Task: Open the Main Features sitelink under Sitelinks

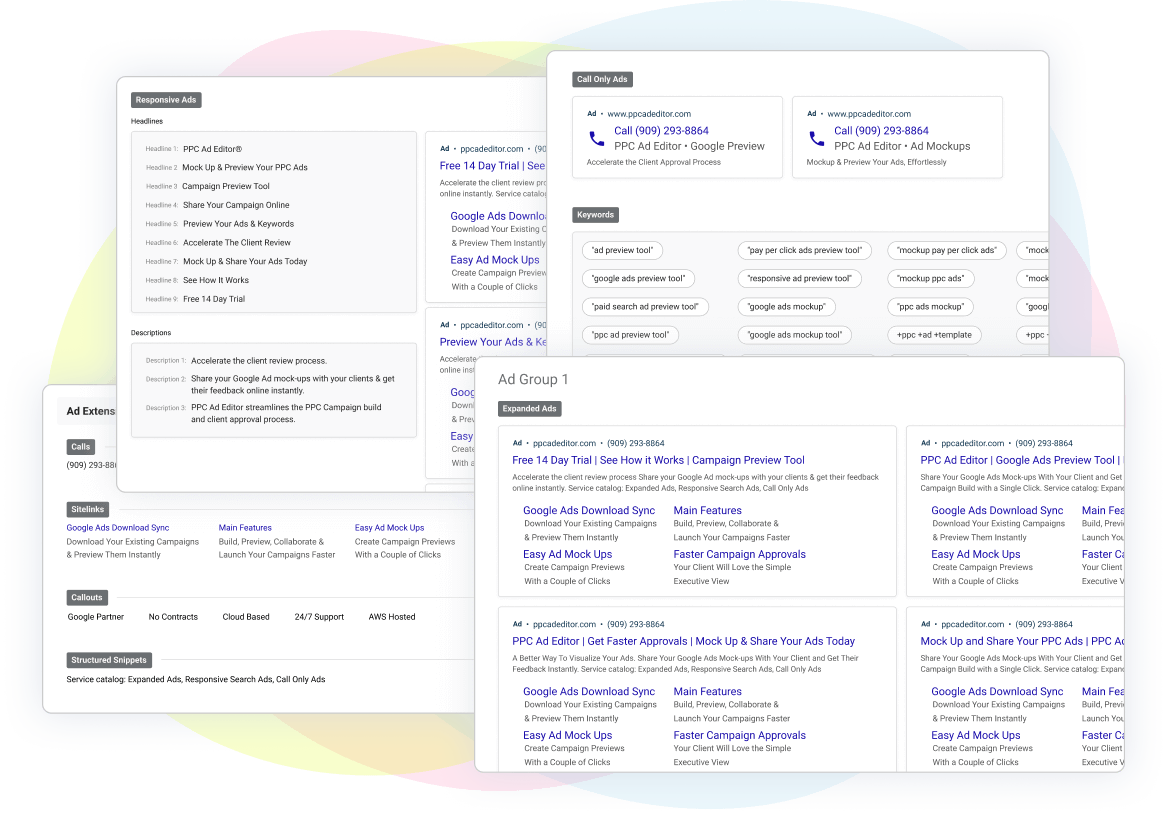Action: [x=245, y=528]
